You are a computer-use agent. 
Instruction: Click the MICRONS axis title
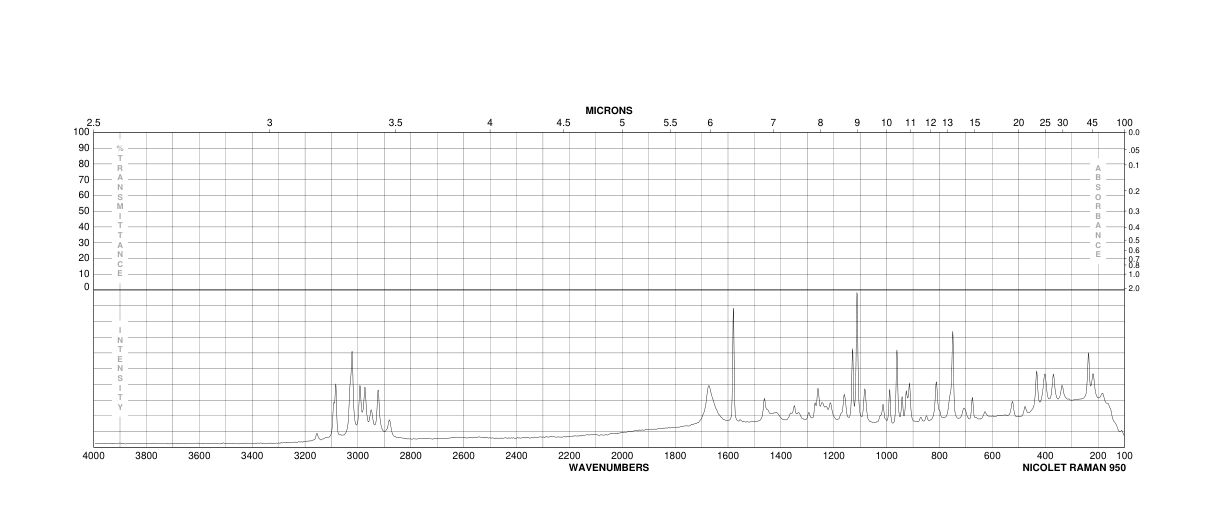[x=609, y=110]
